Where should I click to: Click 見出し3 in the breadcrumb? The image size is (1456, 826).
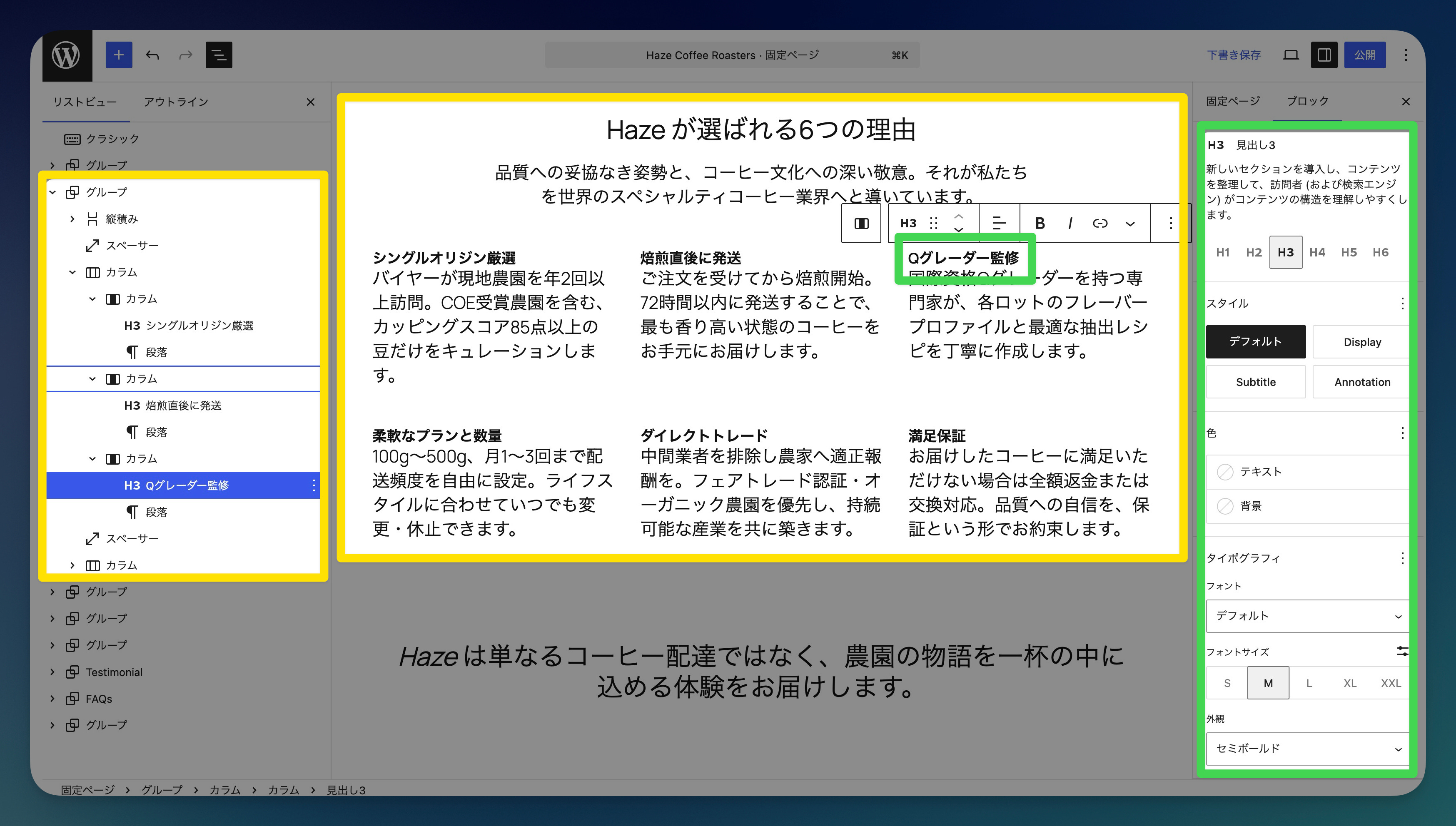click(x=346, y=790)
